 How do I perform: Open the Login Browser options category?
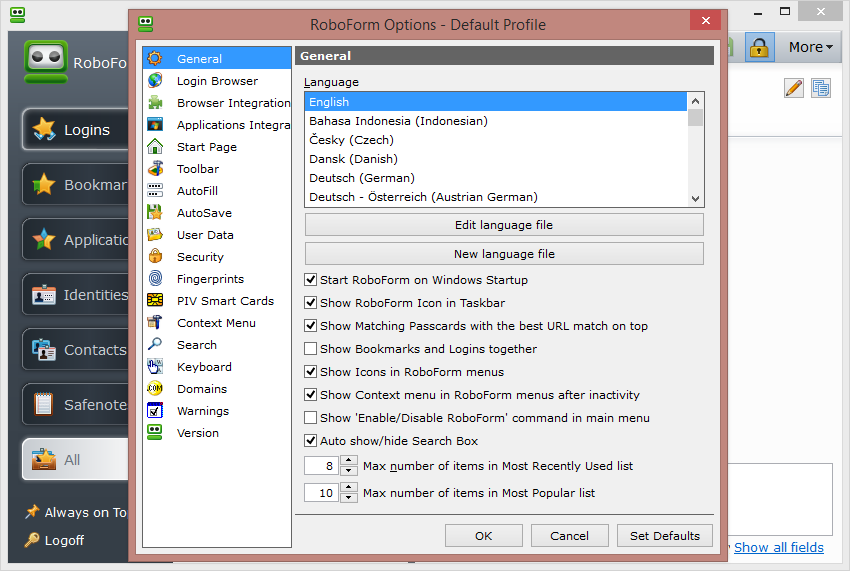pyautogui.click(x=217, y=80)
